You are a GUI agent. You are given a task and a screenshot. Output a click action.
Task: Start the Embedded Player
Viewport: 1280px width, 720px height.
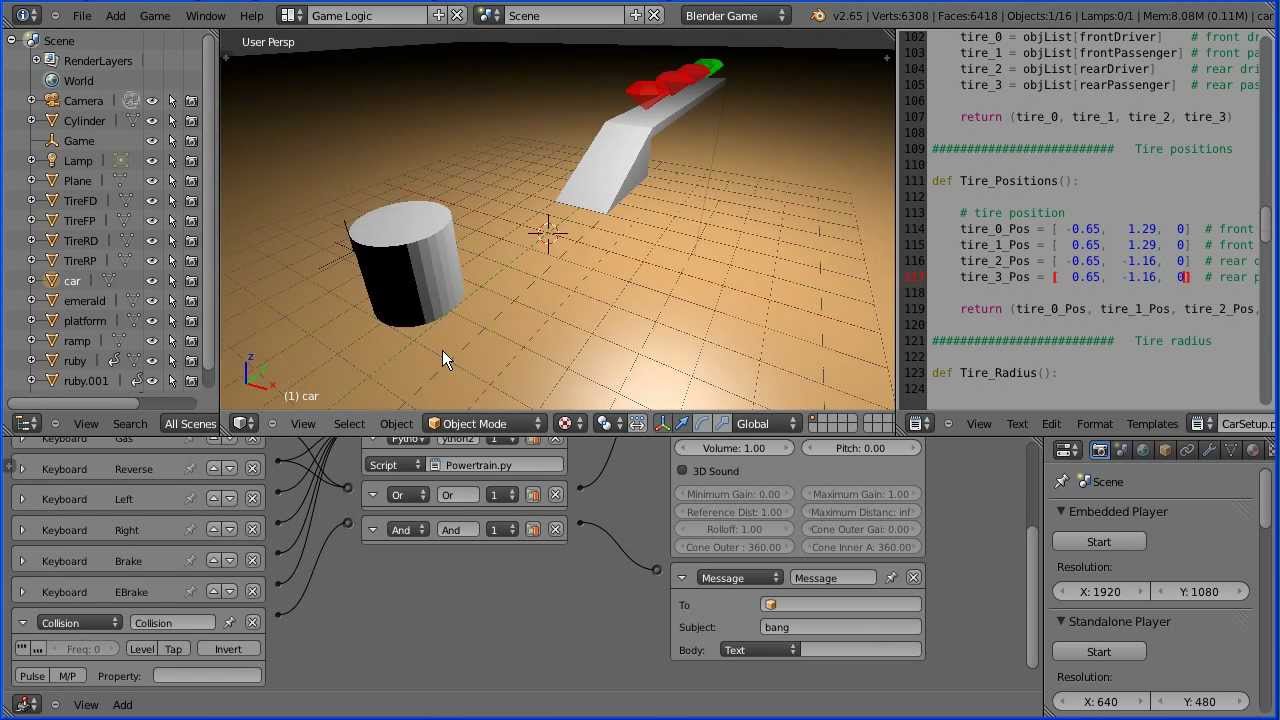point(1098,541)
